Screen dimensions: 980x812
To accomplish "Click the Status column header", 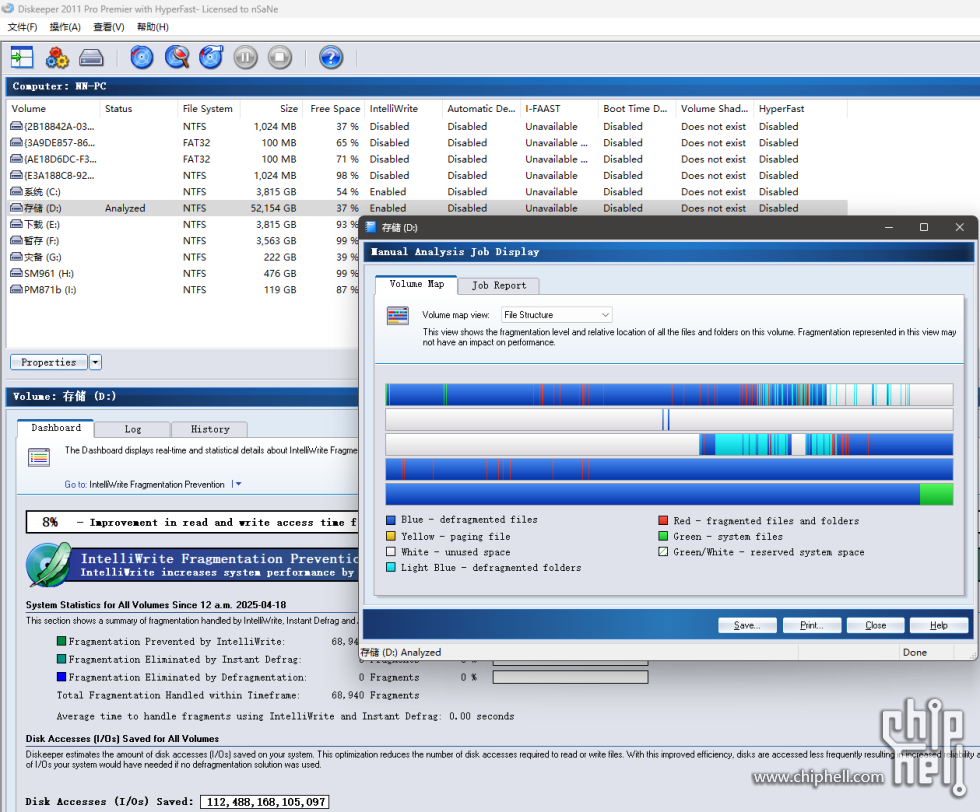I will [139, 109].
